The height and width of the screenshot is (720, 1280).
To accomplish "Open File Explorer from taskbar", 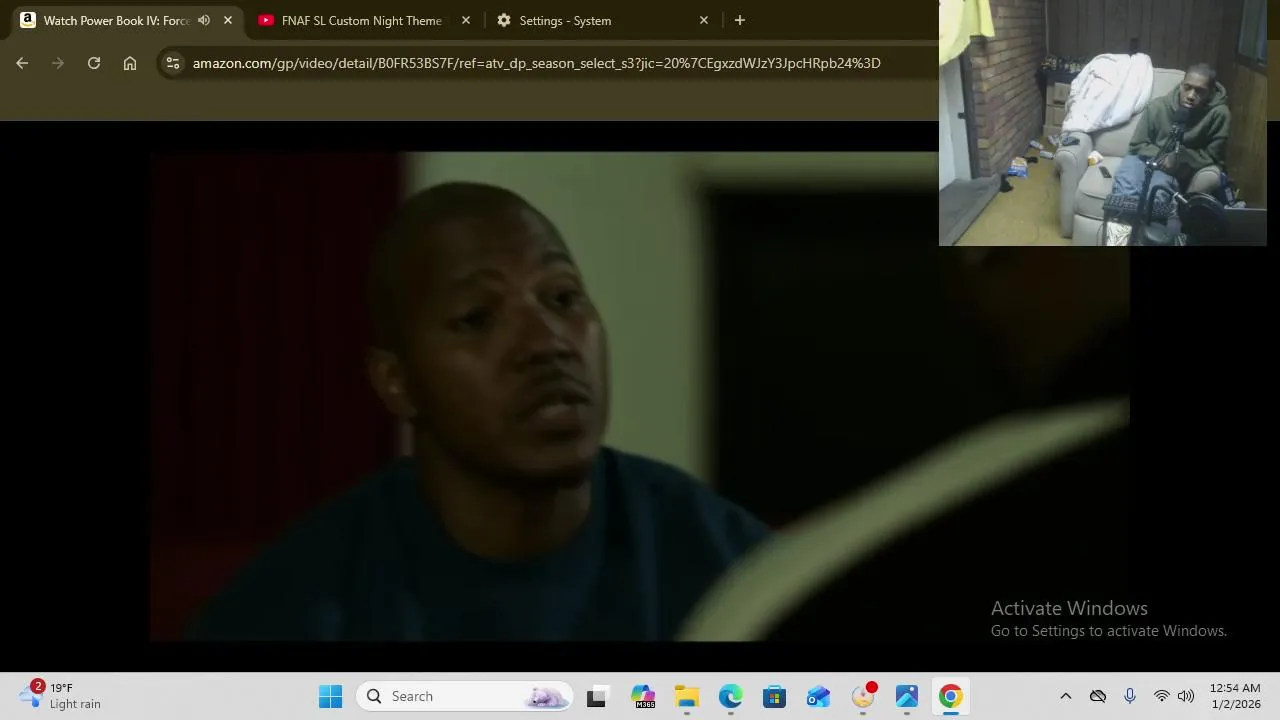I will [687, 696].
